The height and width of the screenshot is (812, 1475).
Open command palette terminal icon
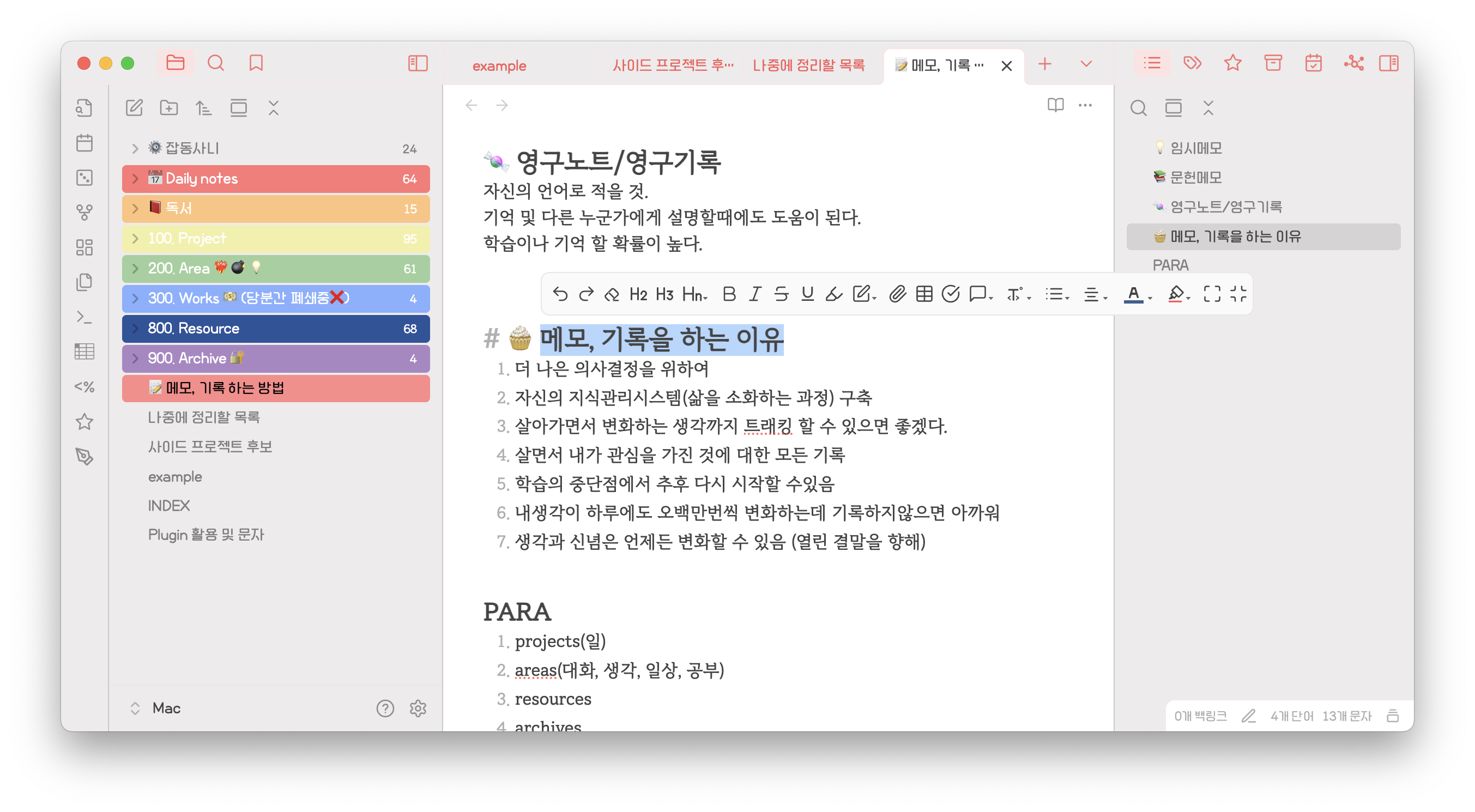(x=84, y=317)
